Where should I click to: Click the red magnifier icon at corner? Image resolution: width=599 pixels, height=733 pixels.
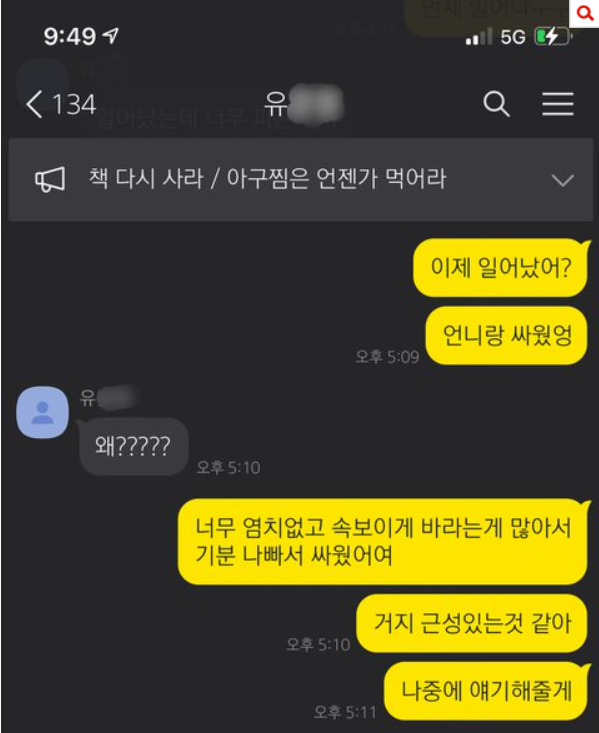(584, 13)
